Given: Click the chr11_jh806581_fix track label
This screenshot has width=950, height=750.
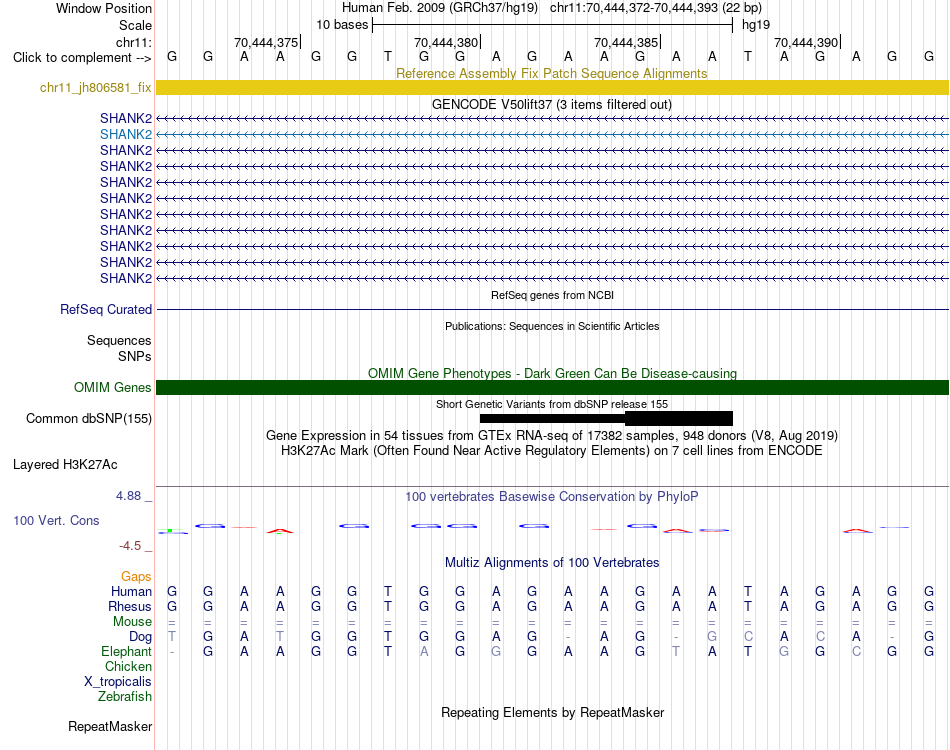Looking at the screenshot, I should [96, 87].
